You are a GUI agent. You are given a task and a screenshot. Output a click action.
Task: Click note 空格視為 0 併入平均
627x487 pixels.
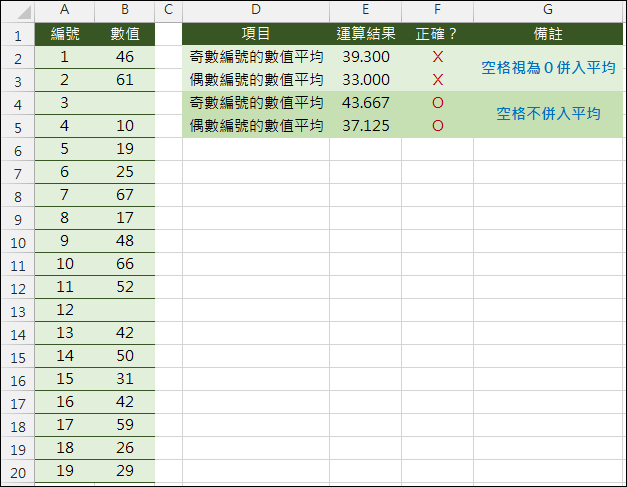(x=548, y=68)
